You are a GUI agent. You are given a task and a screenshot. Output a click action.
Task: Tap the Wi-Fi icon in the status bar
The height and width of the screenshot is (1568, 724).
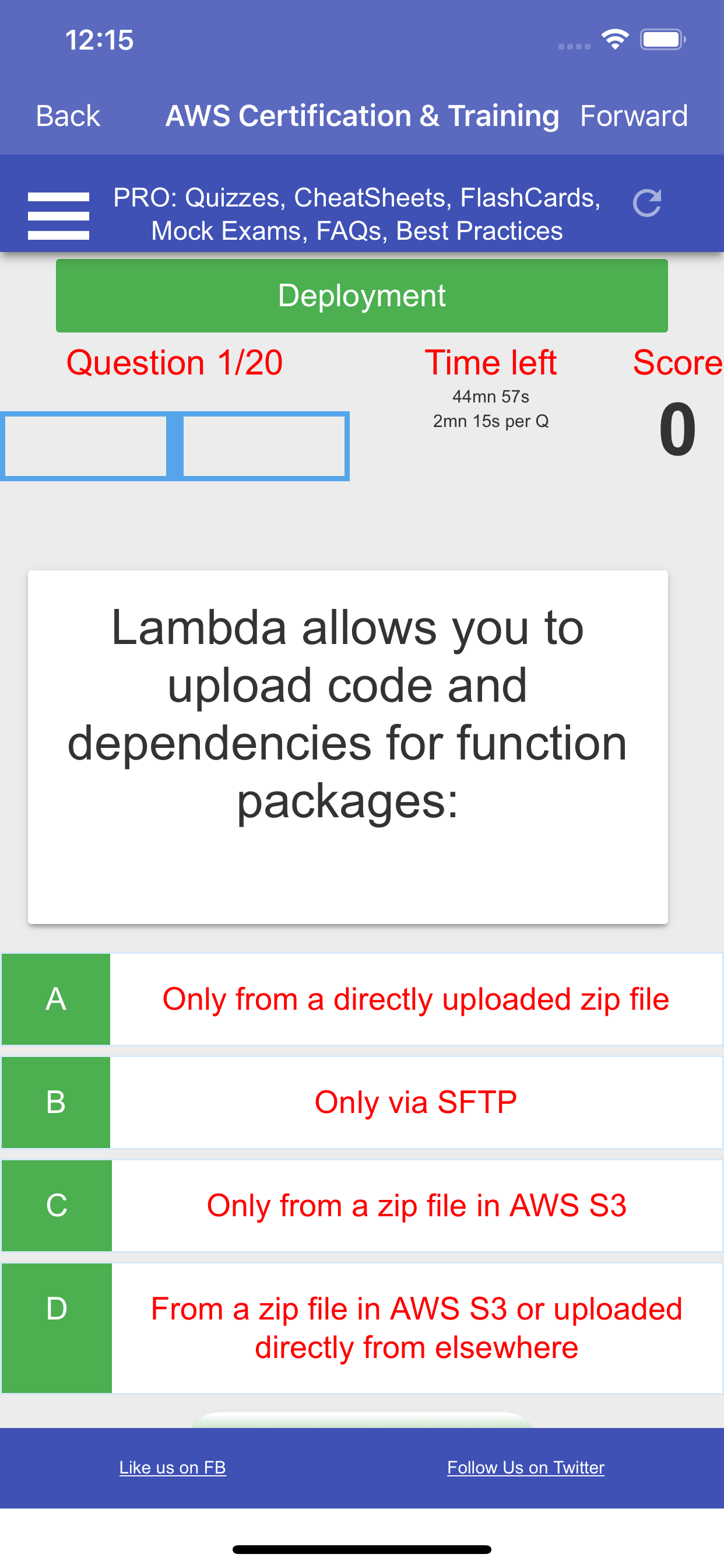(614, 40)
